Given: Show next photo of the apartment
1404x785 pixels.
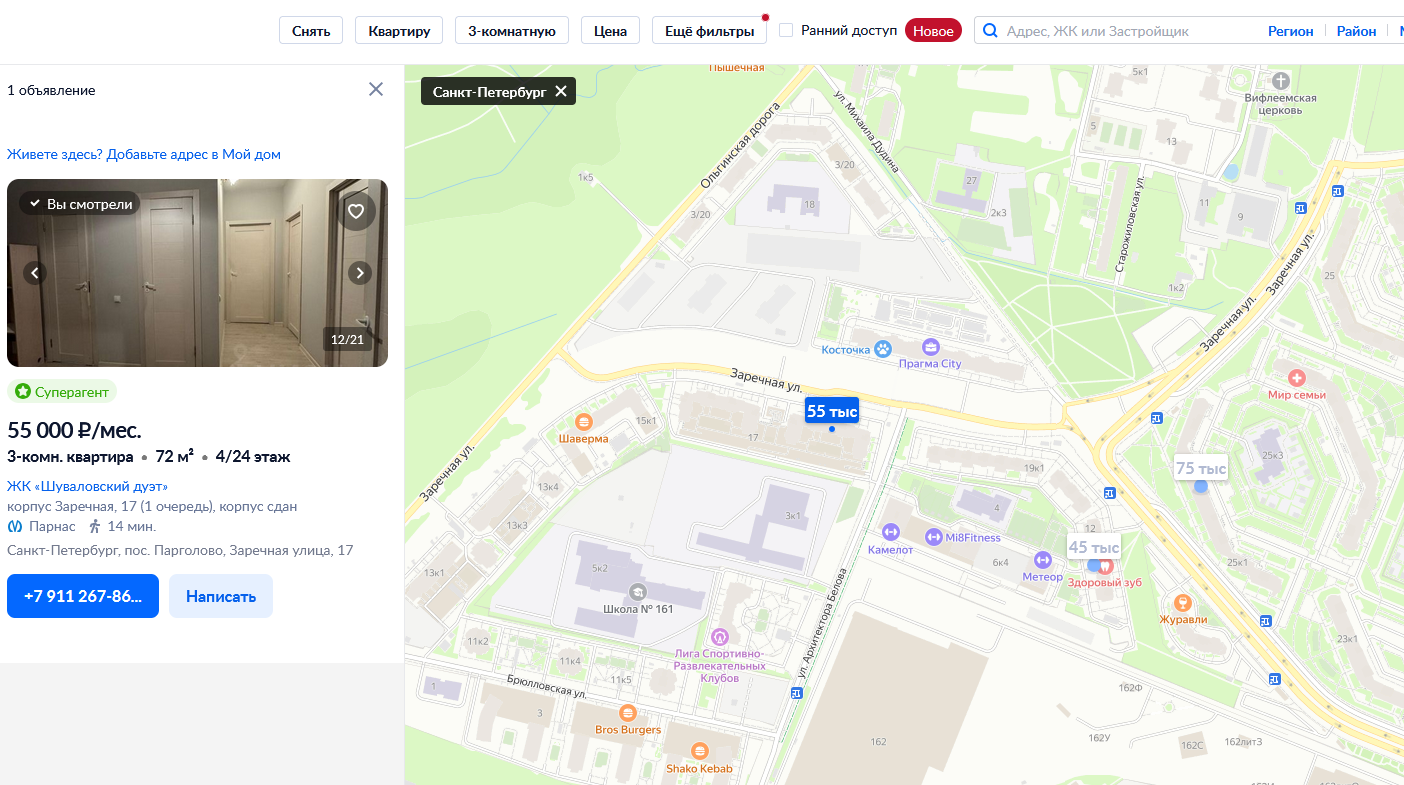Looking at the screenshot, I should (360, 272).
